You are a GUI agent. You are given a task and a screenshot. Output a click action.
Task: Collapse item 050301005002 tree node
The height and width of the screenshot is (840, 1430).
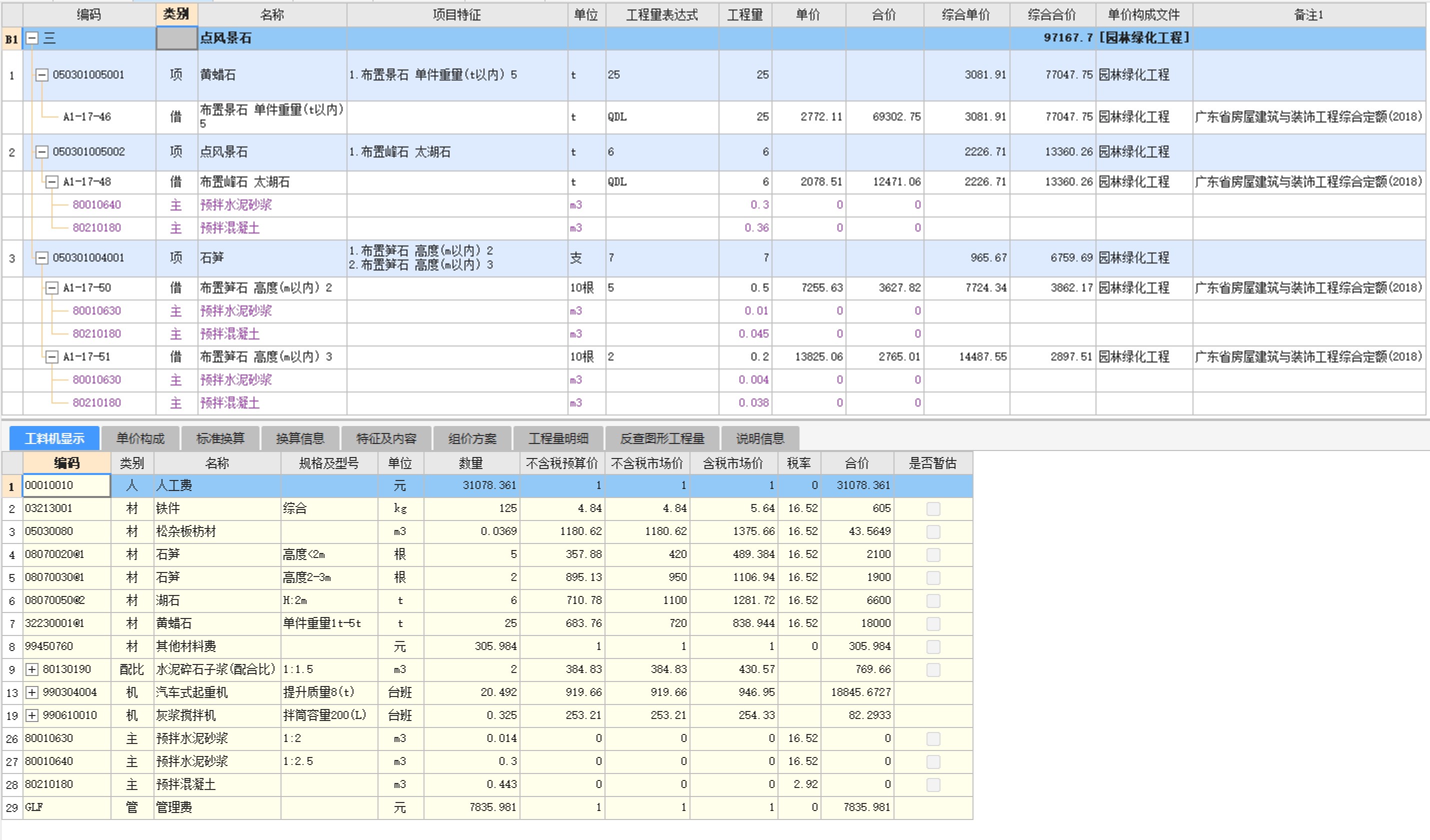tap(41, 152)
